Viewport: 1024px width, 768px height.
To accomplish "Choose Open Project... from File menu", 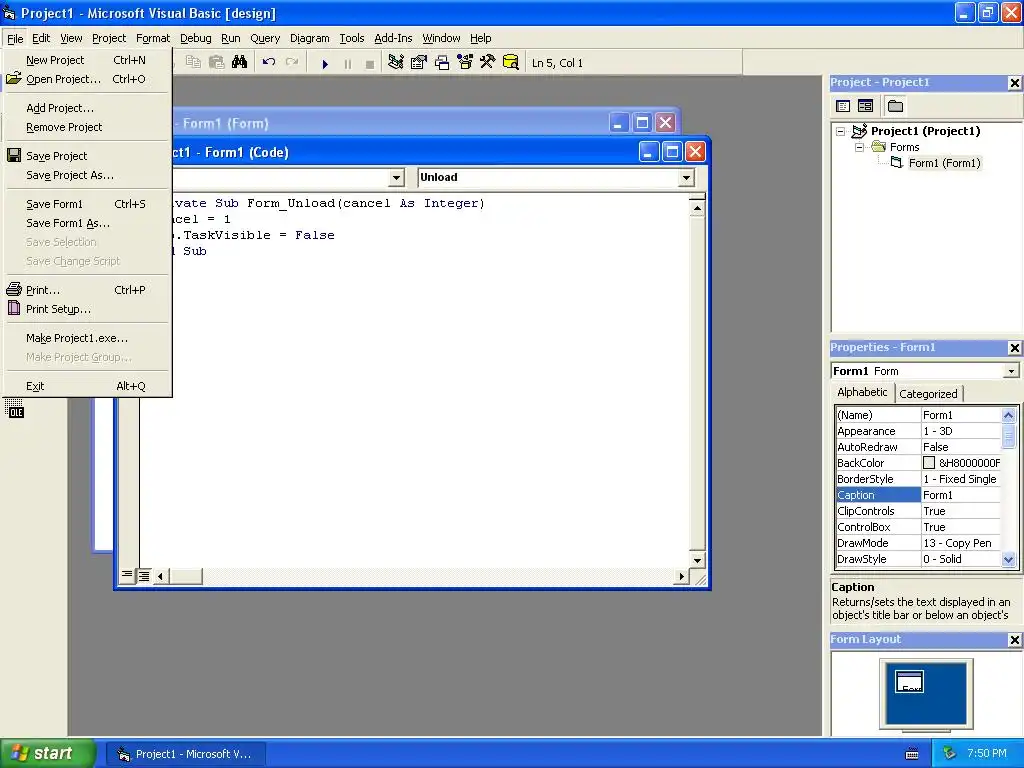I will click(x=87, y=79).
